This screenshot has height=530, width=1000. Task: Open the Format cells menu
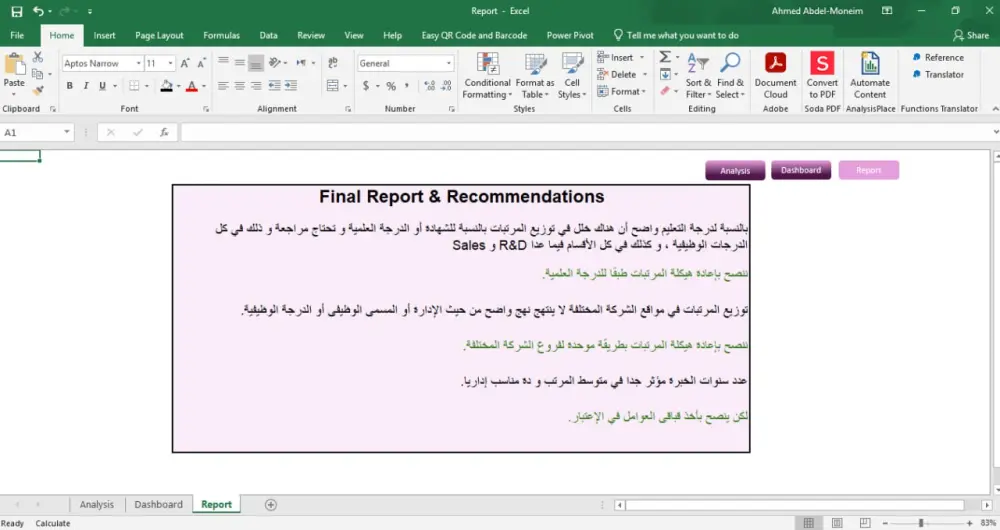click(622, 92)
